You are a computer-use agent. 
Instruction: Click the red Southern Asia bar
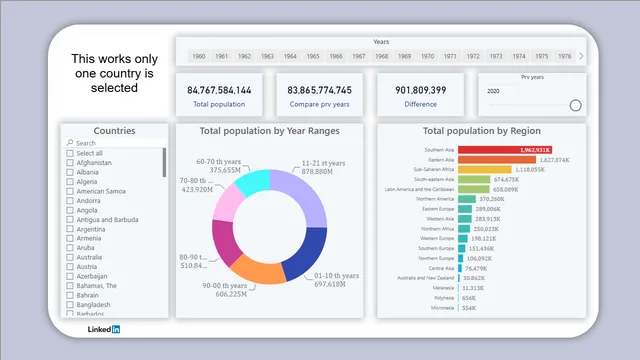coord(505,150)
